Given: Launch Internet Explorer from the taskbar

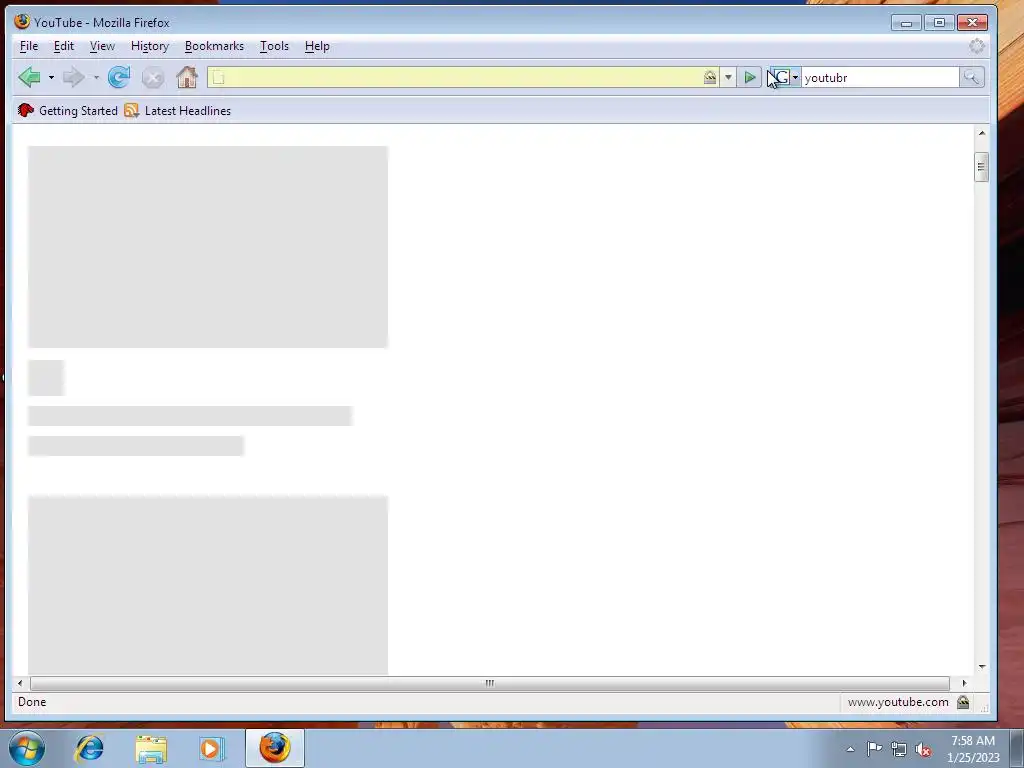Looking at the screenshot, I should click(x=89, y=748).
